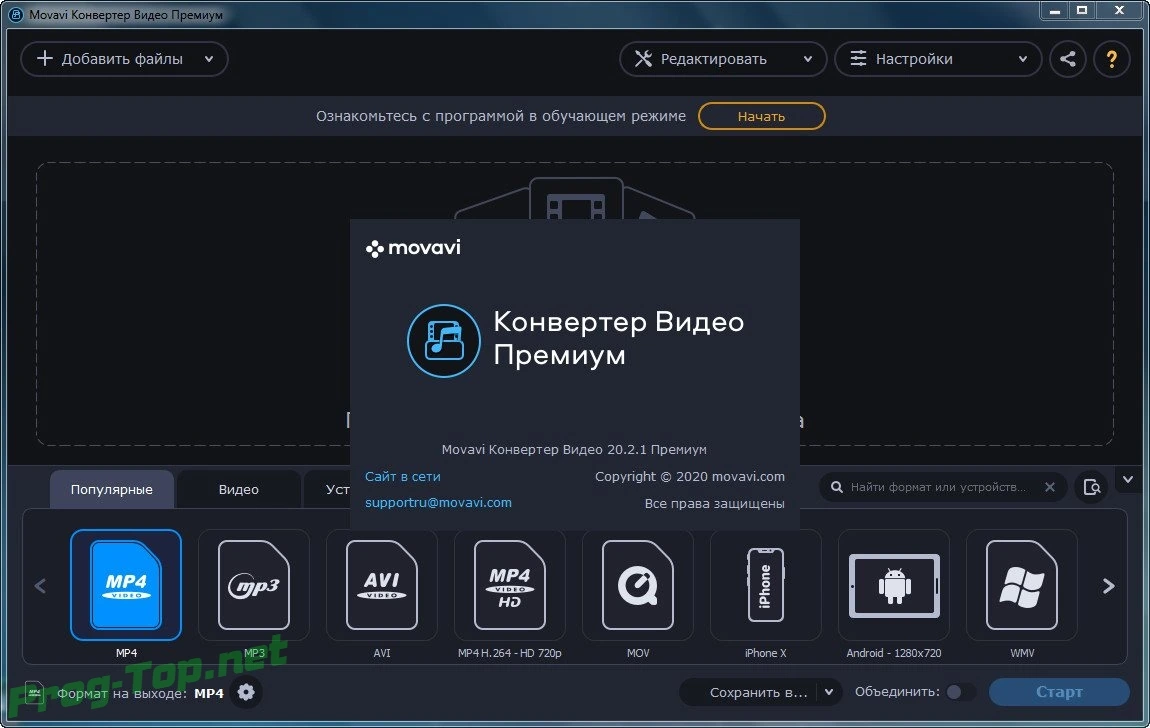Switch to the Популярные tab
The height and width of the screenshot is (728, 1150).
point(111,489)
